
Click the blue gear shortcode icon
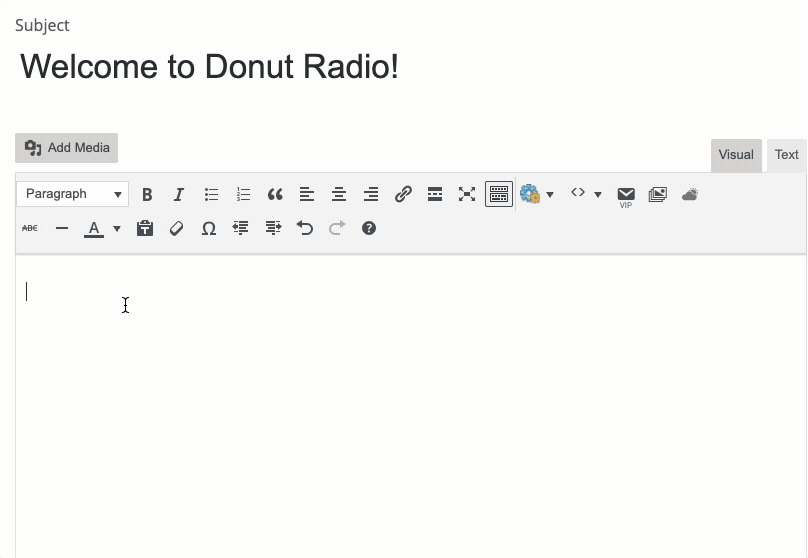pyautogui.click(x=530, y=194)
